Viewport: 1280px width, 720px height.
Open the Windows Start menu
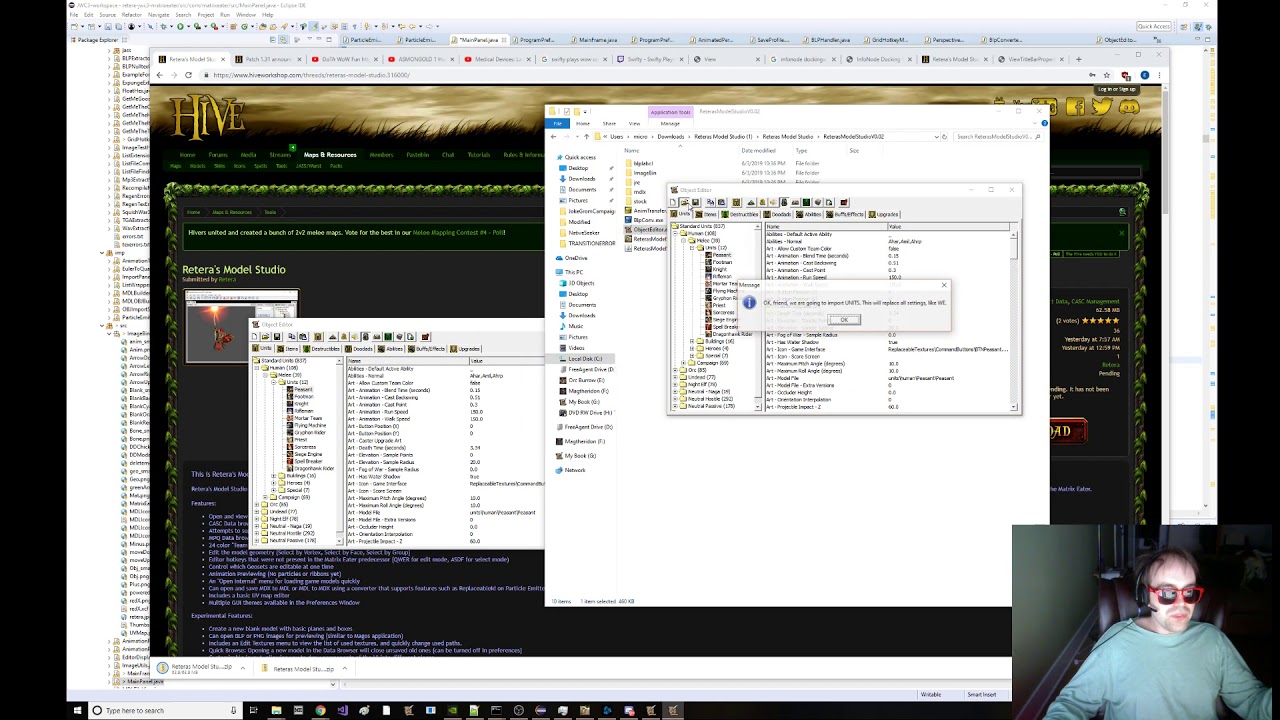click(77, 711)
